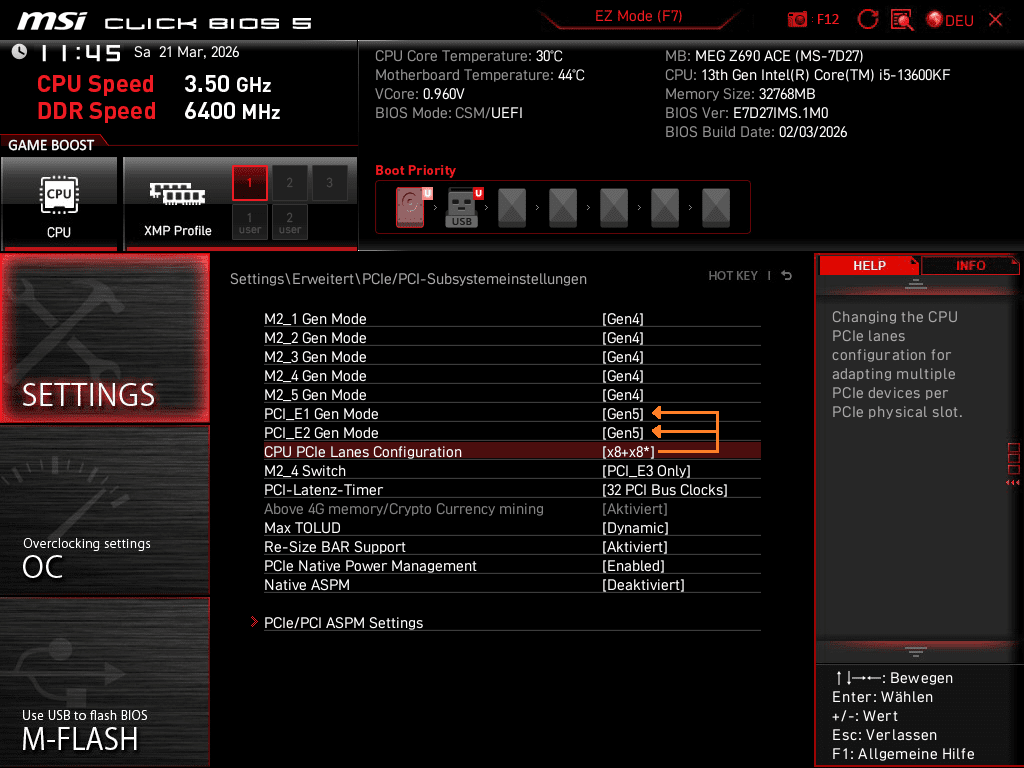Switch to the HELP tab
This screenshot has width=1024, height=768.
pos(869,266)
